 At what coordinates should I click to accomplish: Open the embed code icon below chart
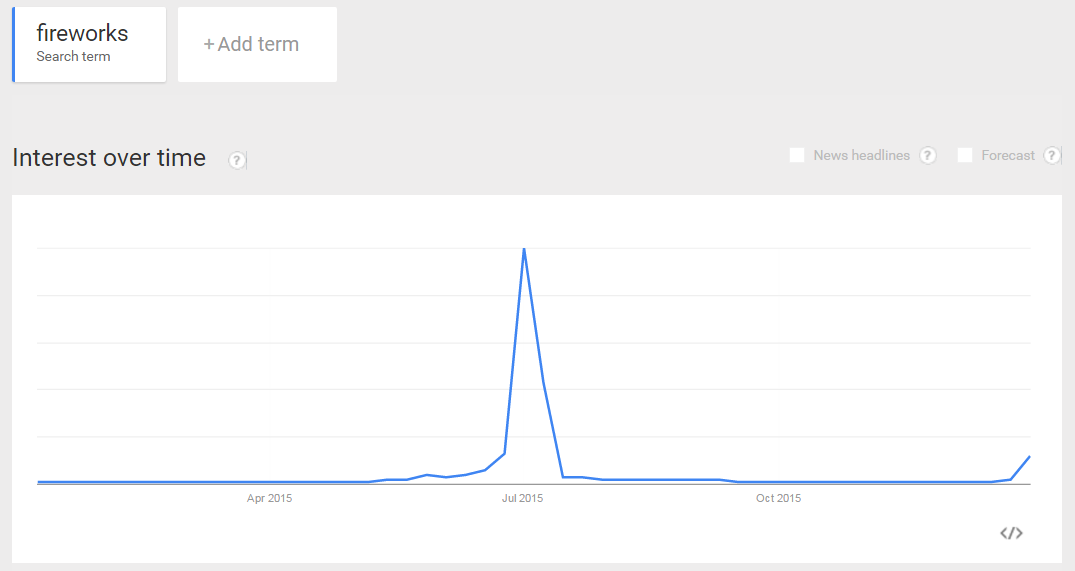(x=1011, y=533)
